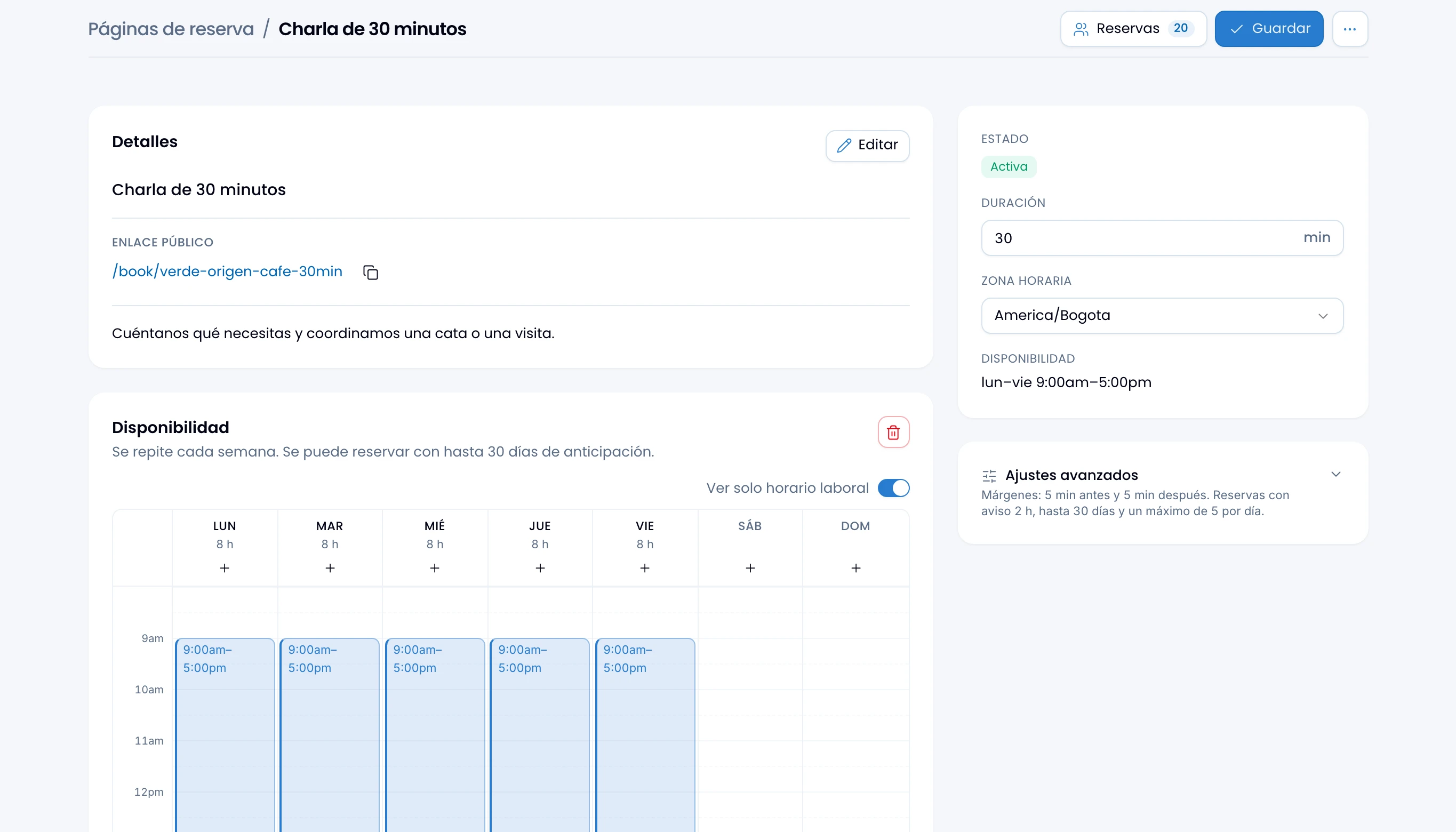1456x832 pixels.
Task: Click the 'Cuéntanos qué necesitas' description text
Action: click(x=333, y=333)
